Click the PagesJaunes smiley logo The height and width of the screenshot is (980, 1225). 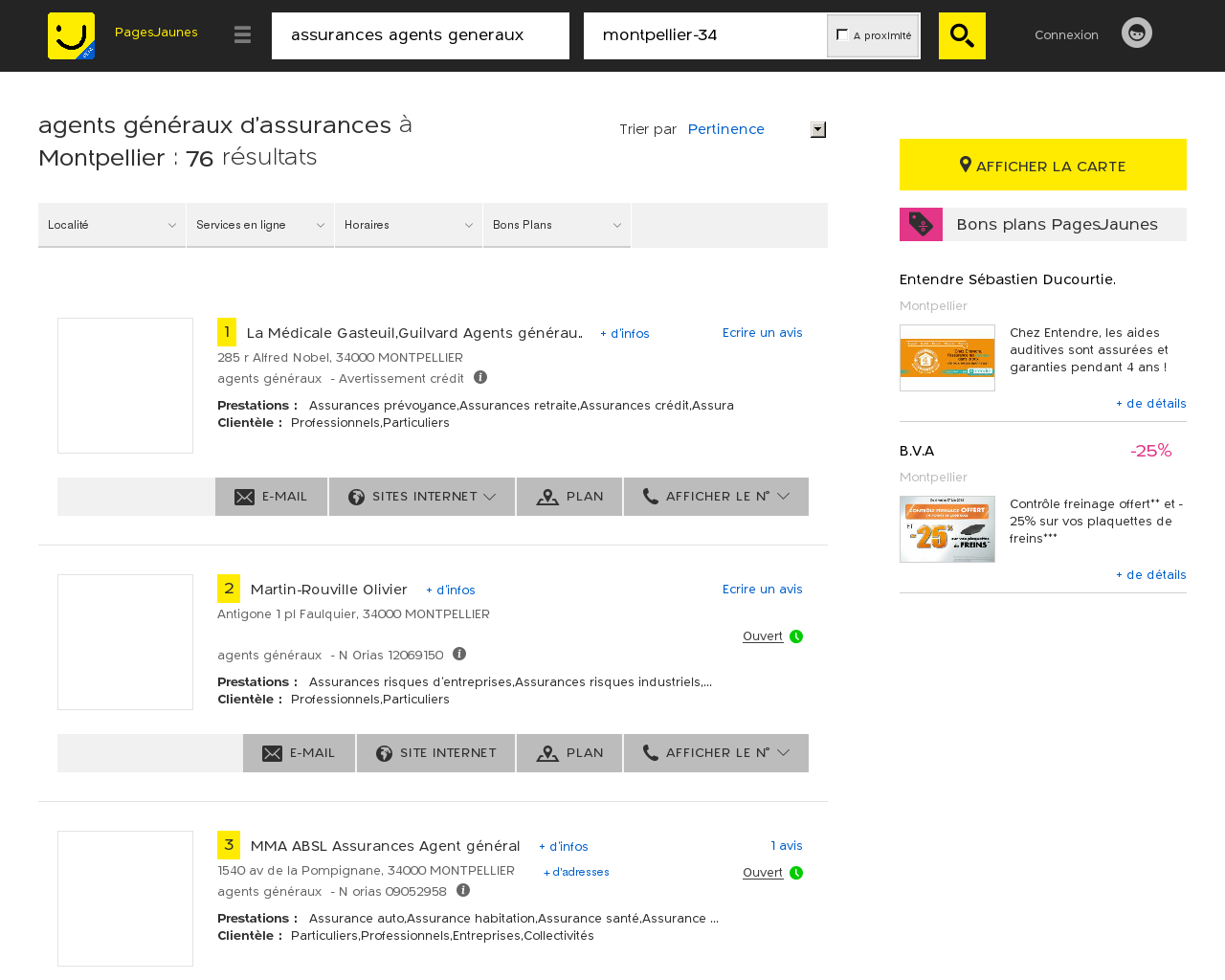click(x=71, y=35)
